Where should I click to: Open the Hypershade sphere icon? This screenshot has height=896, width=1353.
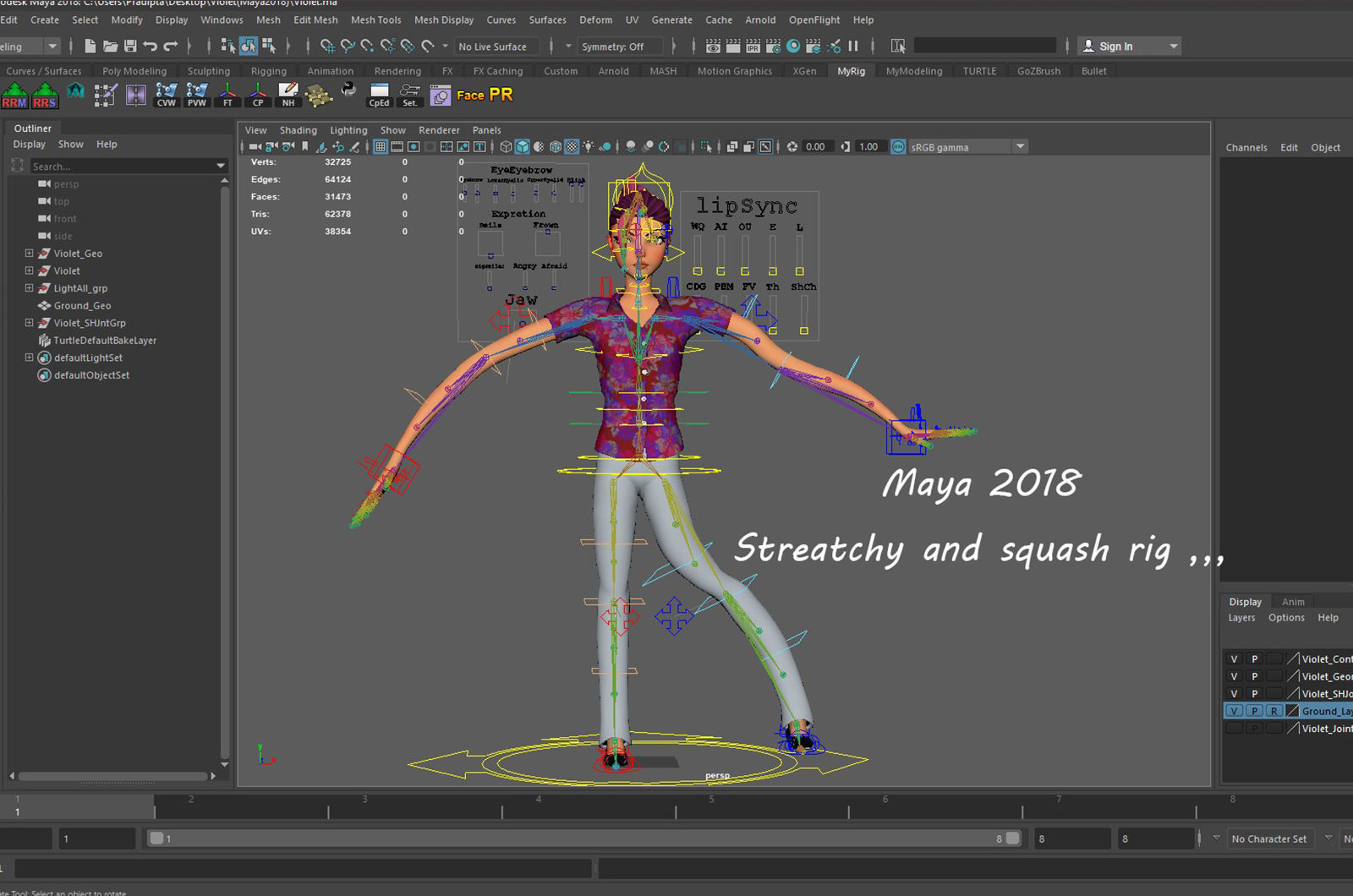(x=793, y=46)
